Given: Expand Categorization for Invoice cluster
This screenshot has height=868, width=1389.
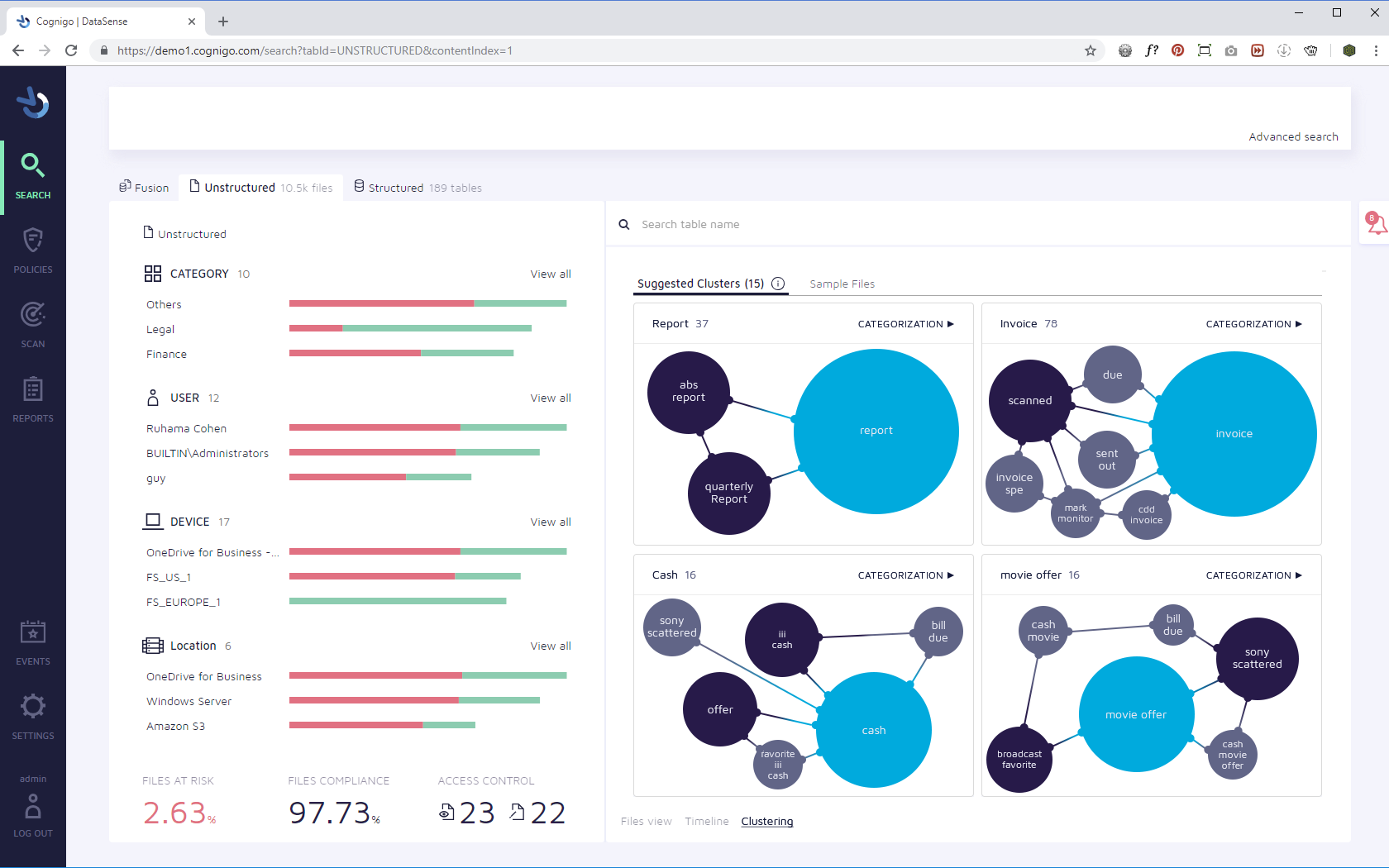Looking at the screenshot, I should (x=1254, y=324).
